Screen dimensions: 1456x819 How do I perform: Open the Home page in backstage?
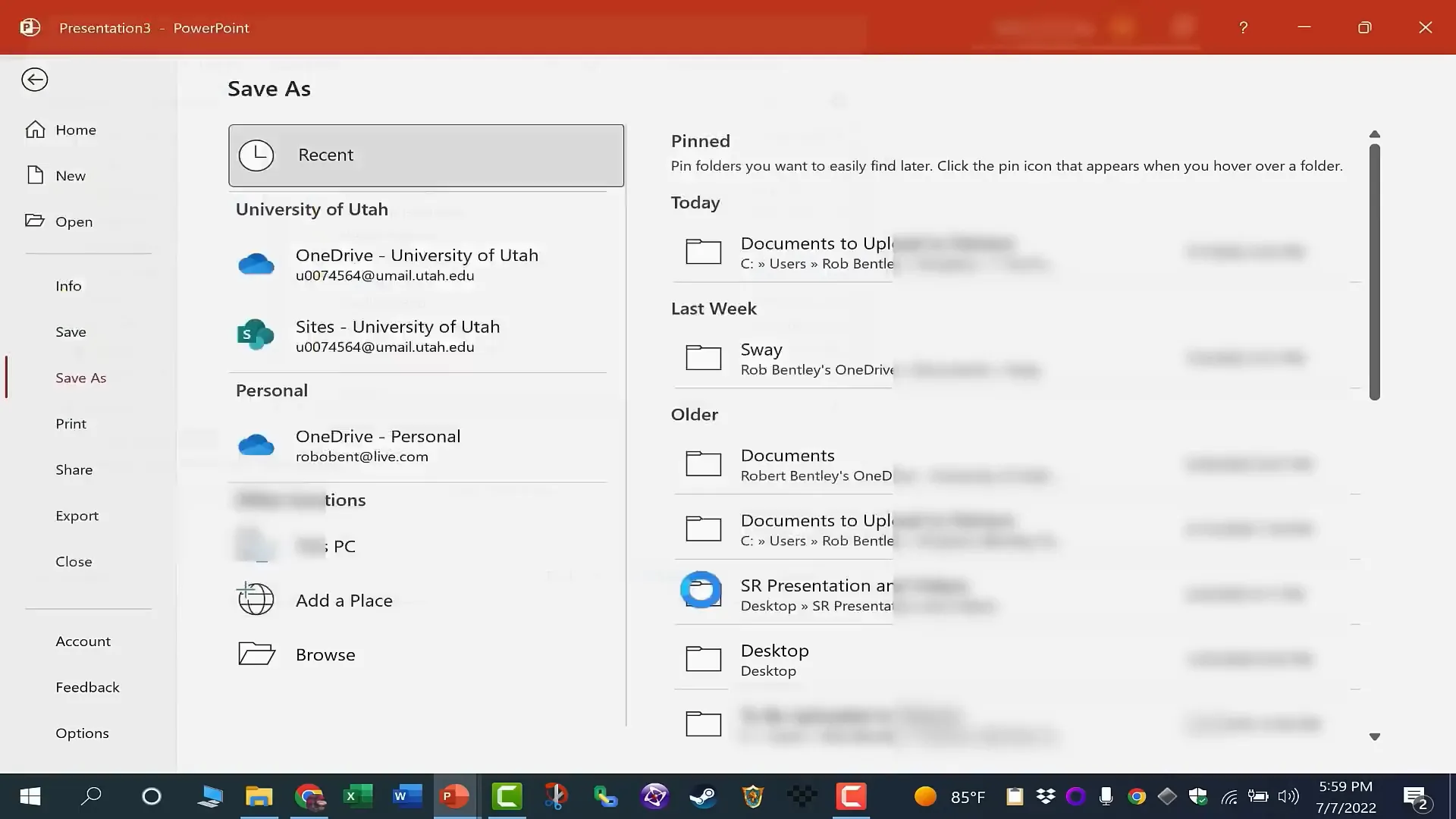pos(61,130)
